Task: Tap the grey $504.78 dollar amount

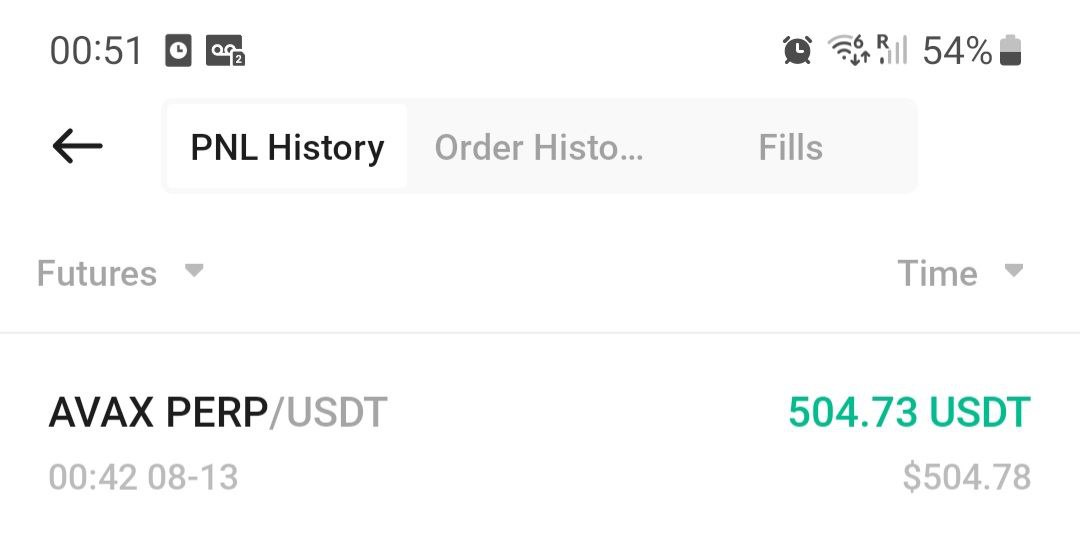Action: pyautogui.click(x=966, y=477)
